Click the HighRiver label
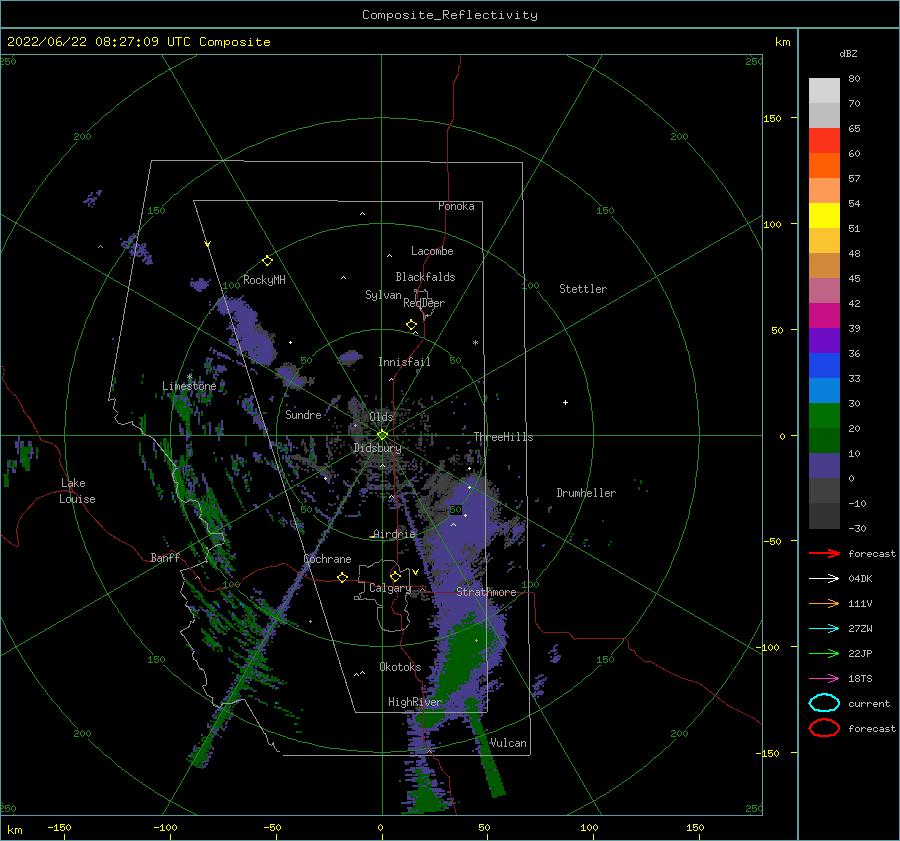The height and width of the screenshot is (841, 900). click(414, 702)
